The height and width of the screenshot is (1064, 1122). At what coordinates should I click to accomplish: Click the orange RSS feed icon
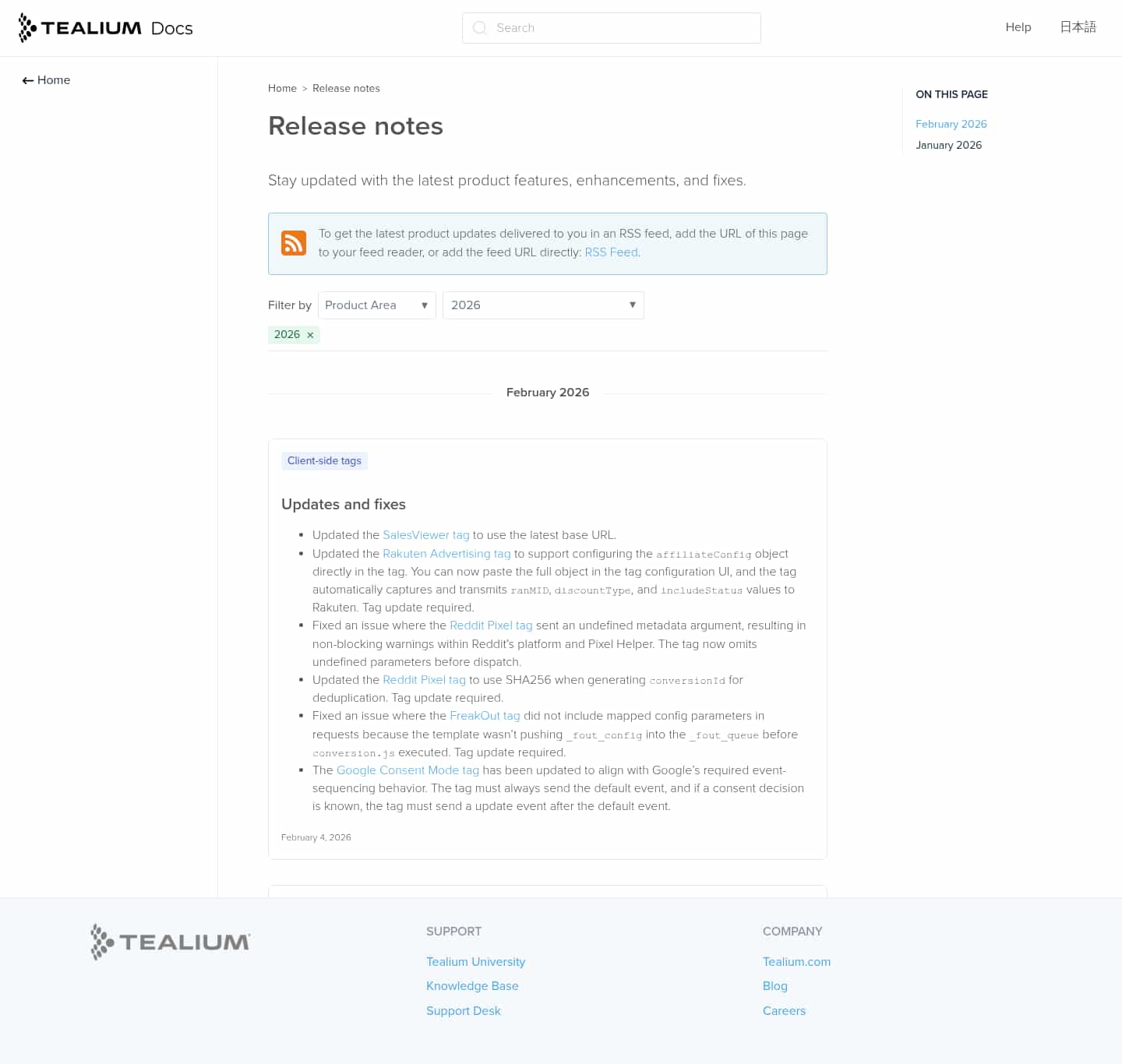pos(294,243)
